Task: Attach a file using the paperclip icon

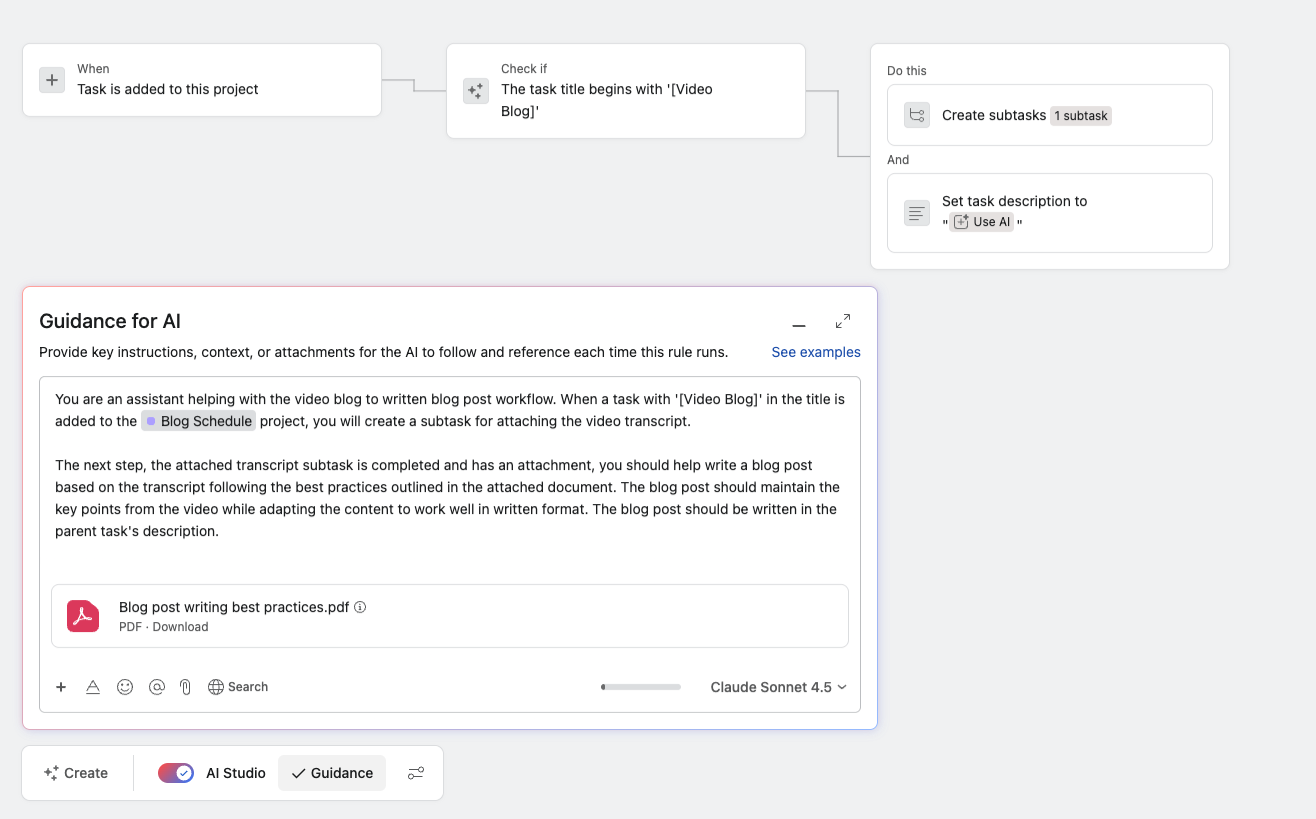Action: pos(184,687)
